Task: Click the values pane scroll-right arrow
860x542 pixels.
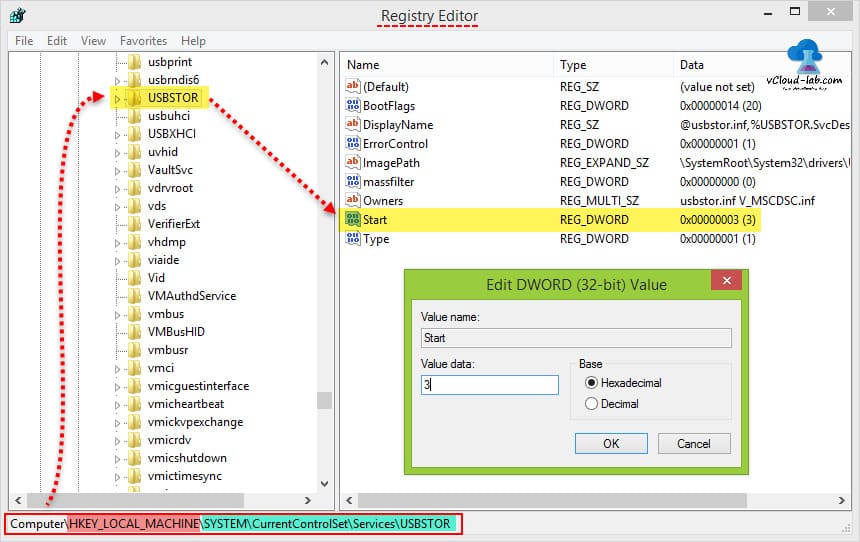Action: [842, 500]
